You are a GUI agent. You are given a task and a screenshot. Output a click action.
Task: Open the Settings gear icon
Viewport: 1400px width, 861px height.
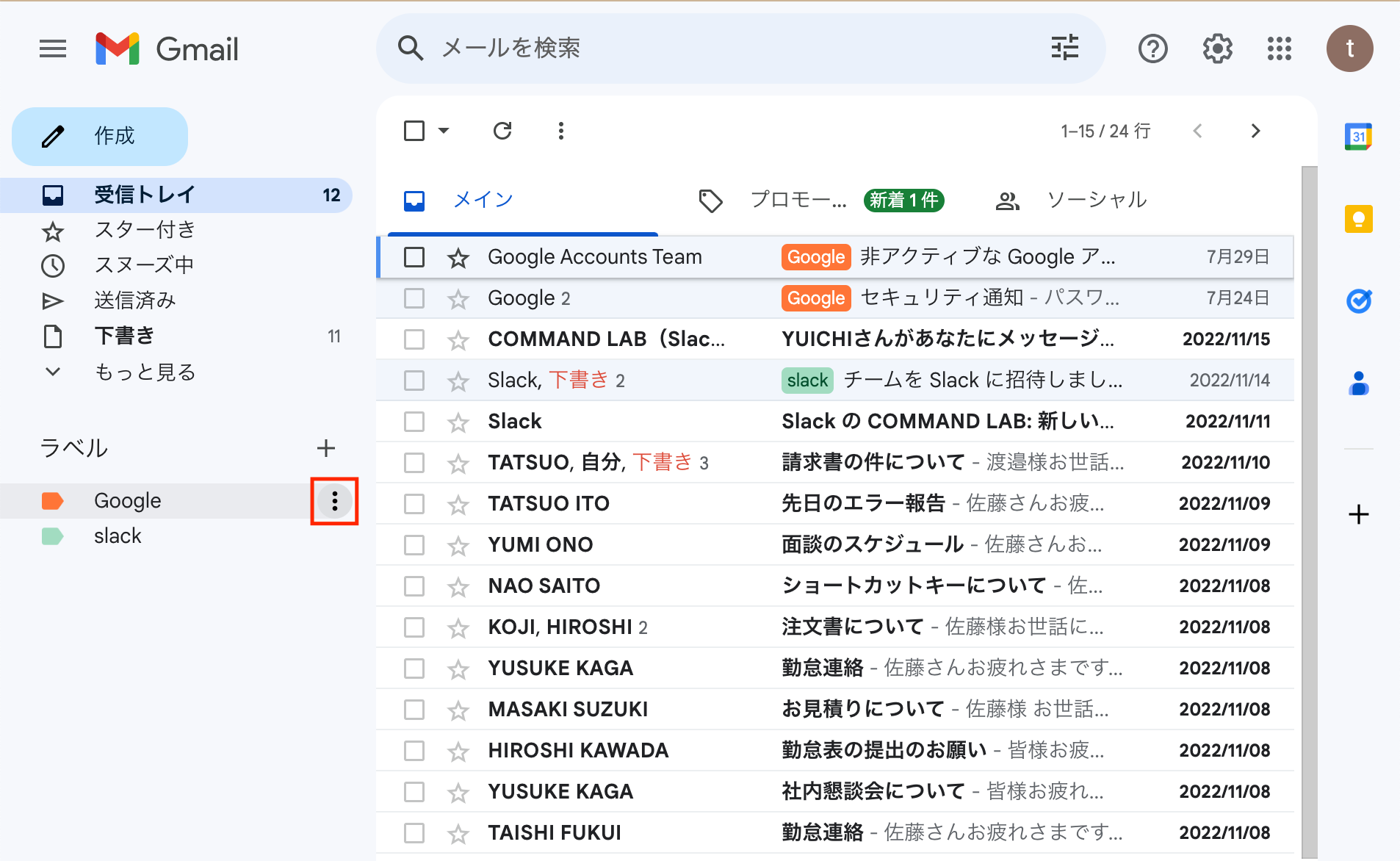tap(1218, 49)
